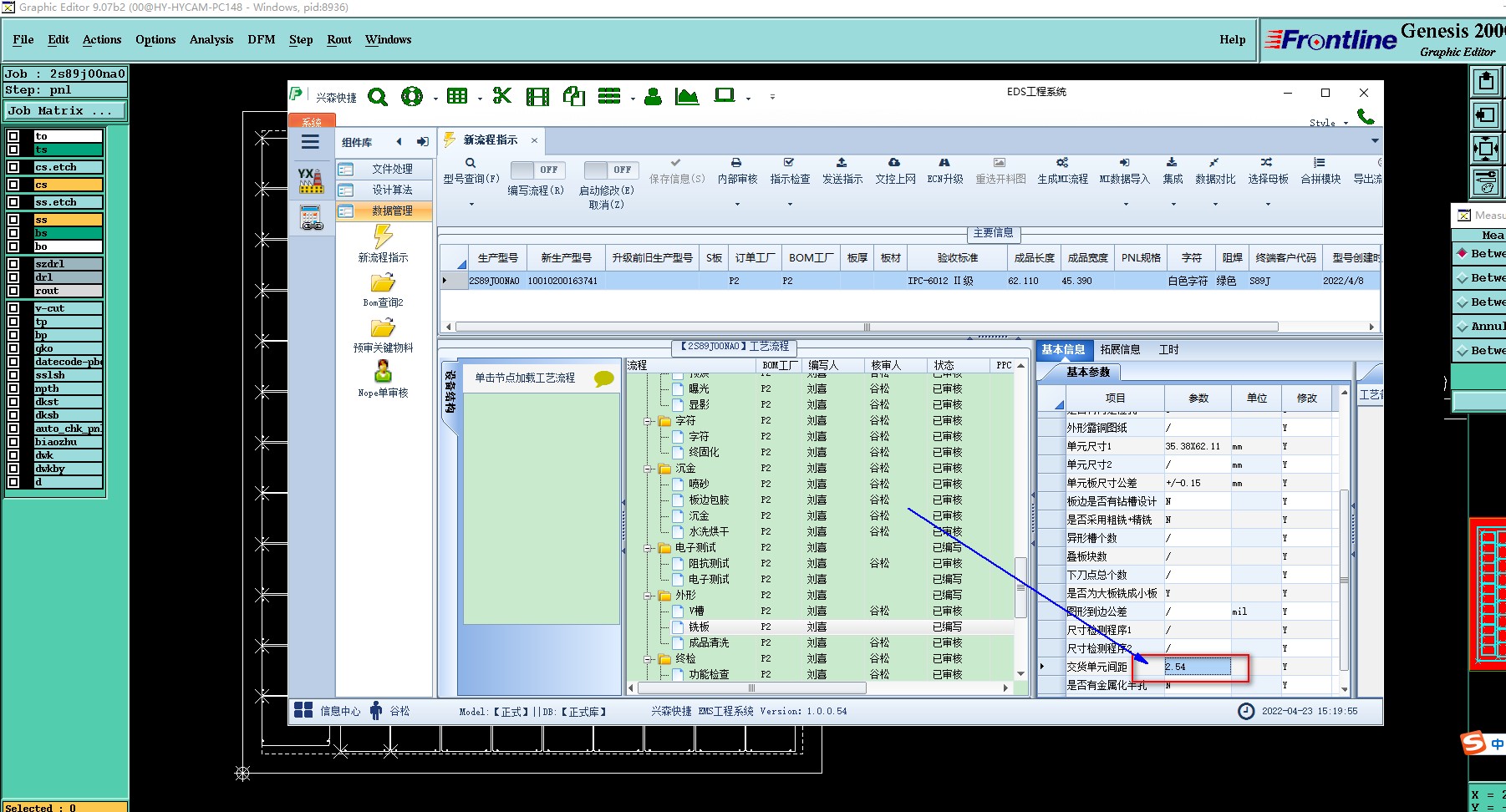Click 合拼模块 list icon
The width and height of the screenshot is (1506, 812).
pyautogui.click(x=1320, y=163)
